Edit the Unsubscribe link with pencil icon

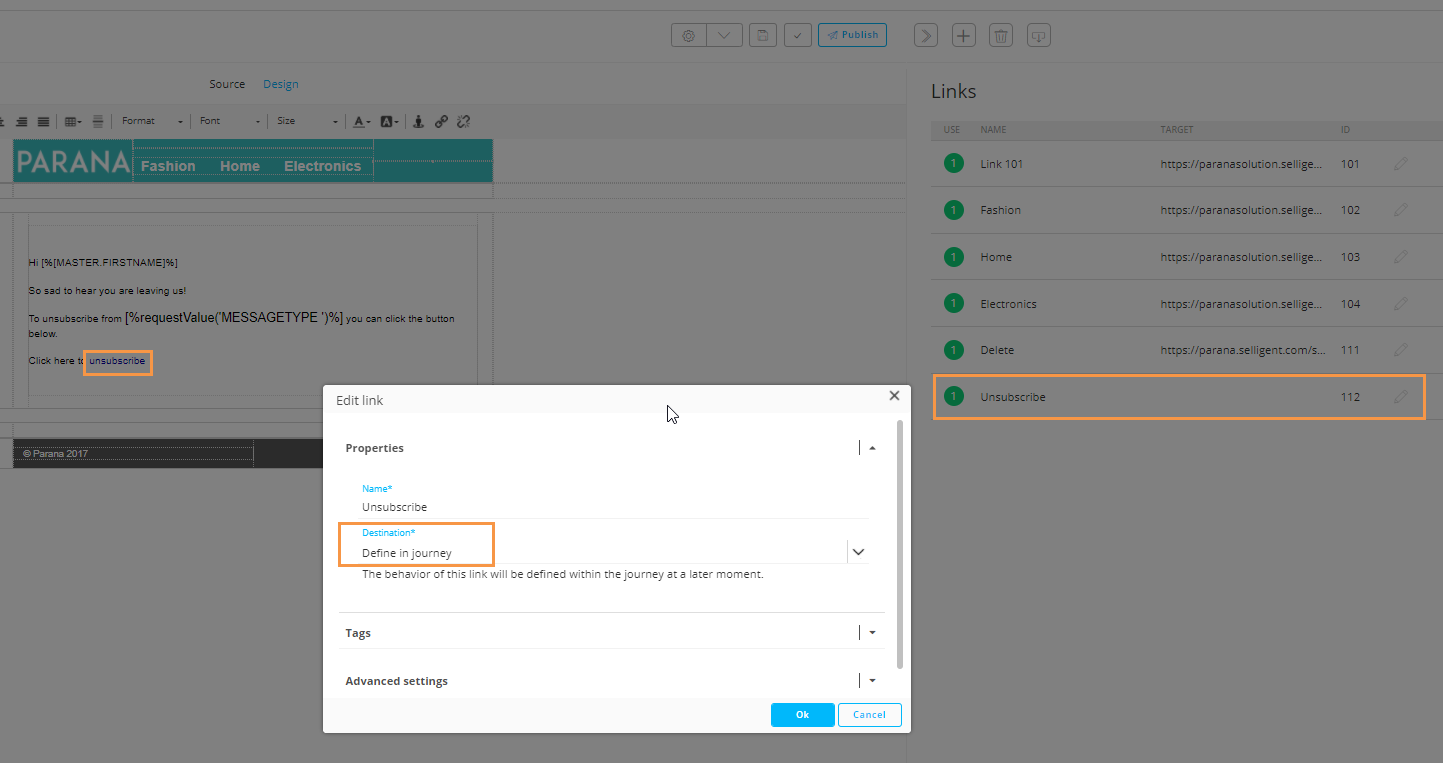pyautogui.click(x=1400, y=397)
